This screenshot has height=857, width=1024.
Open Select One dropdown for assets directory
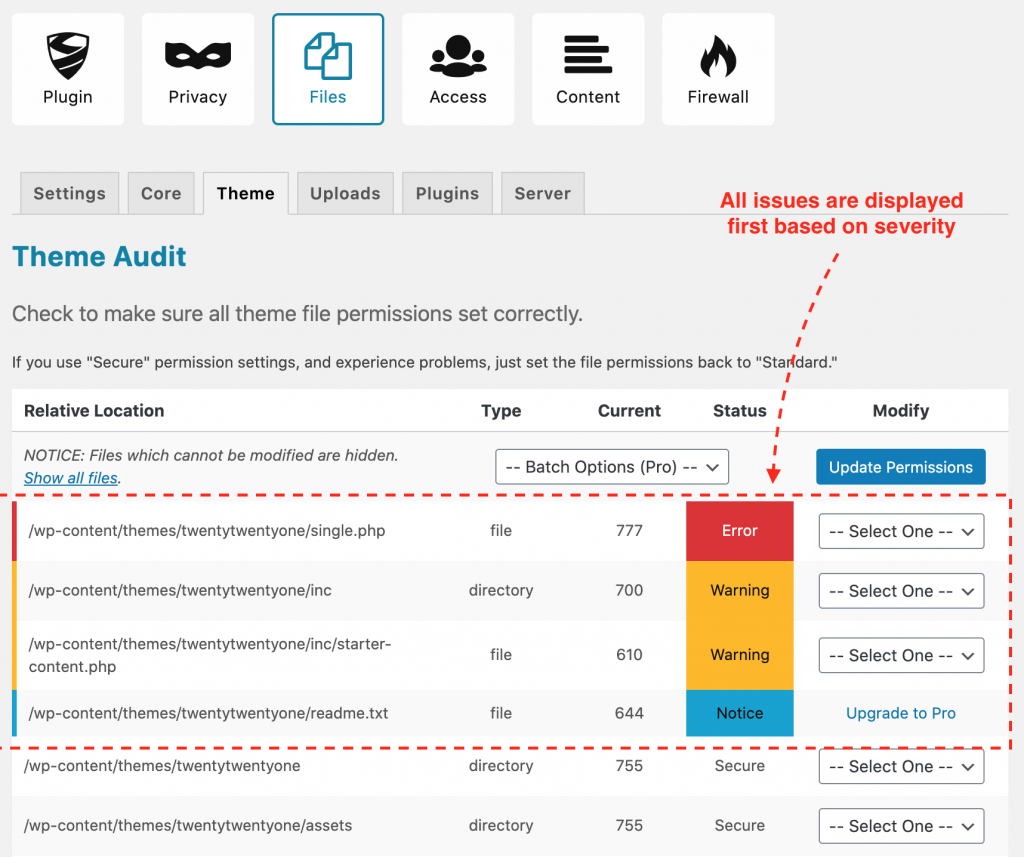901,826
